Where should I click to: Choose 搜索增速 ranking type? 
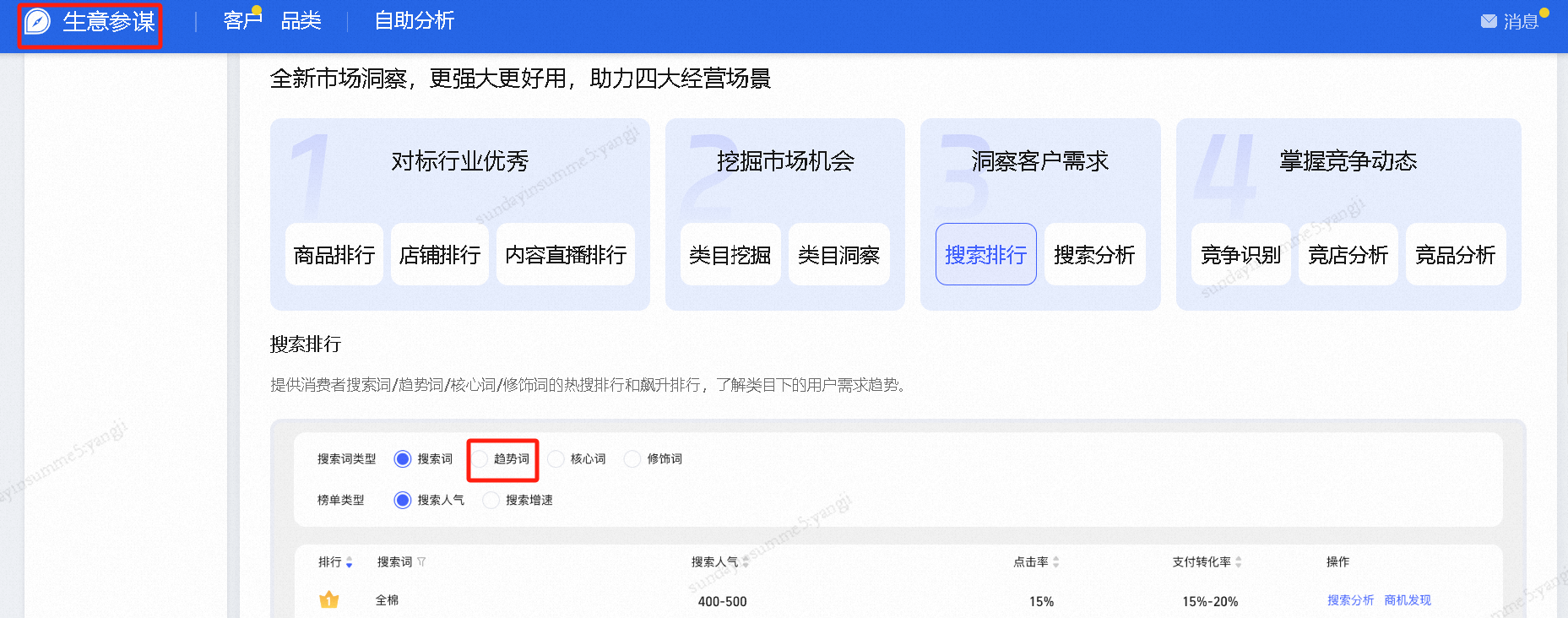click(x=491, y=500)
